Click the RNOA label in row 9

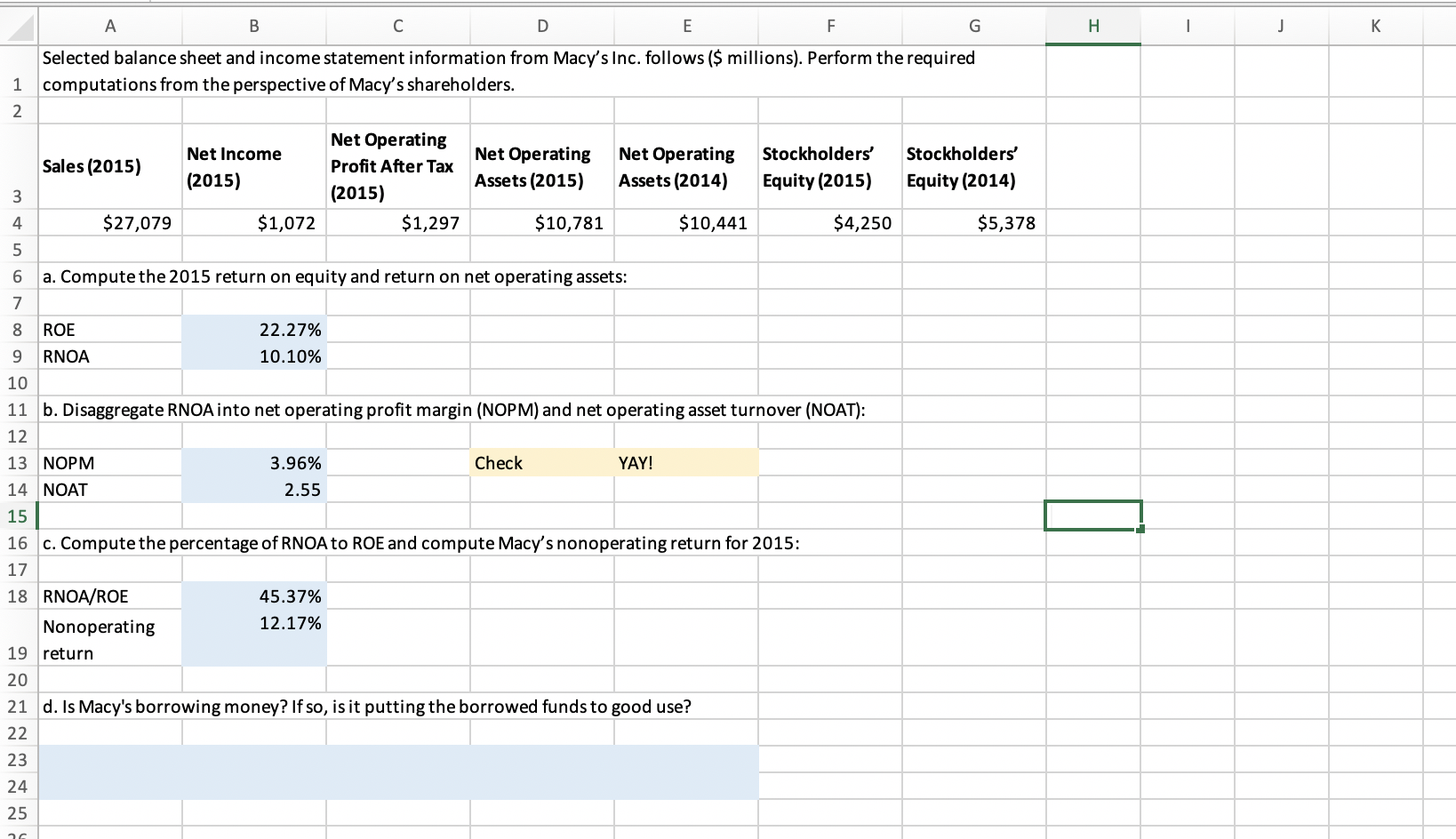click(x=110, y=356)
